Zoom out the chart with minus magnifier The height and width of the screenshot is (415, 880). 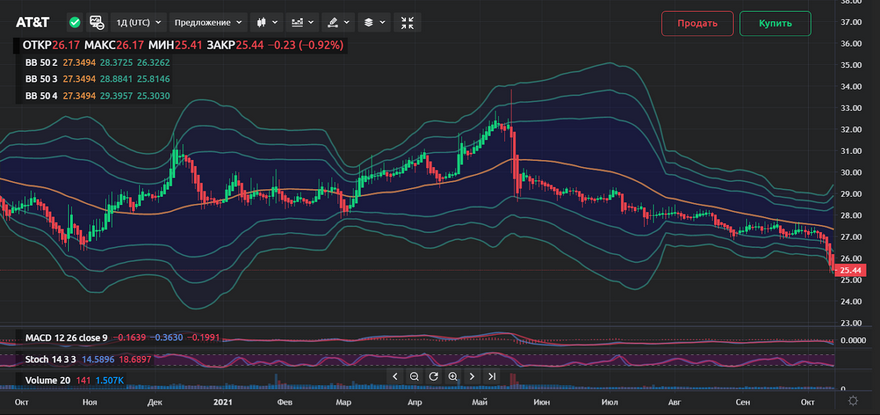[414, 377]
